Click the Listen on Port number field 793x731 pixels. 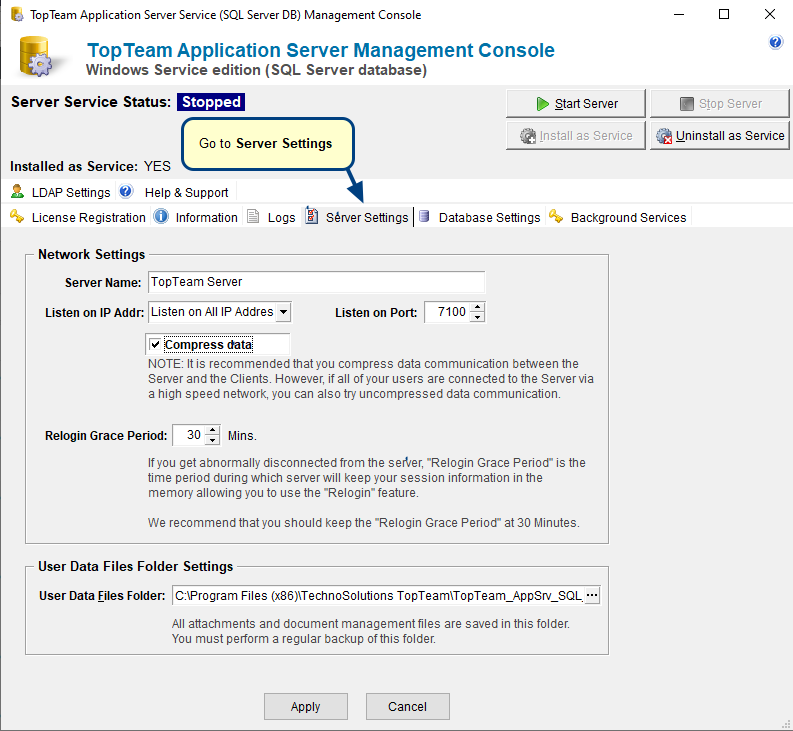[x=448, y=312]
